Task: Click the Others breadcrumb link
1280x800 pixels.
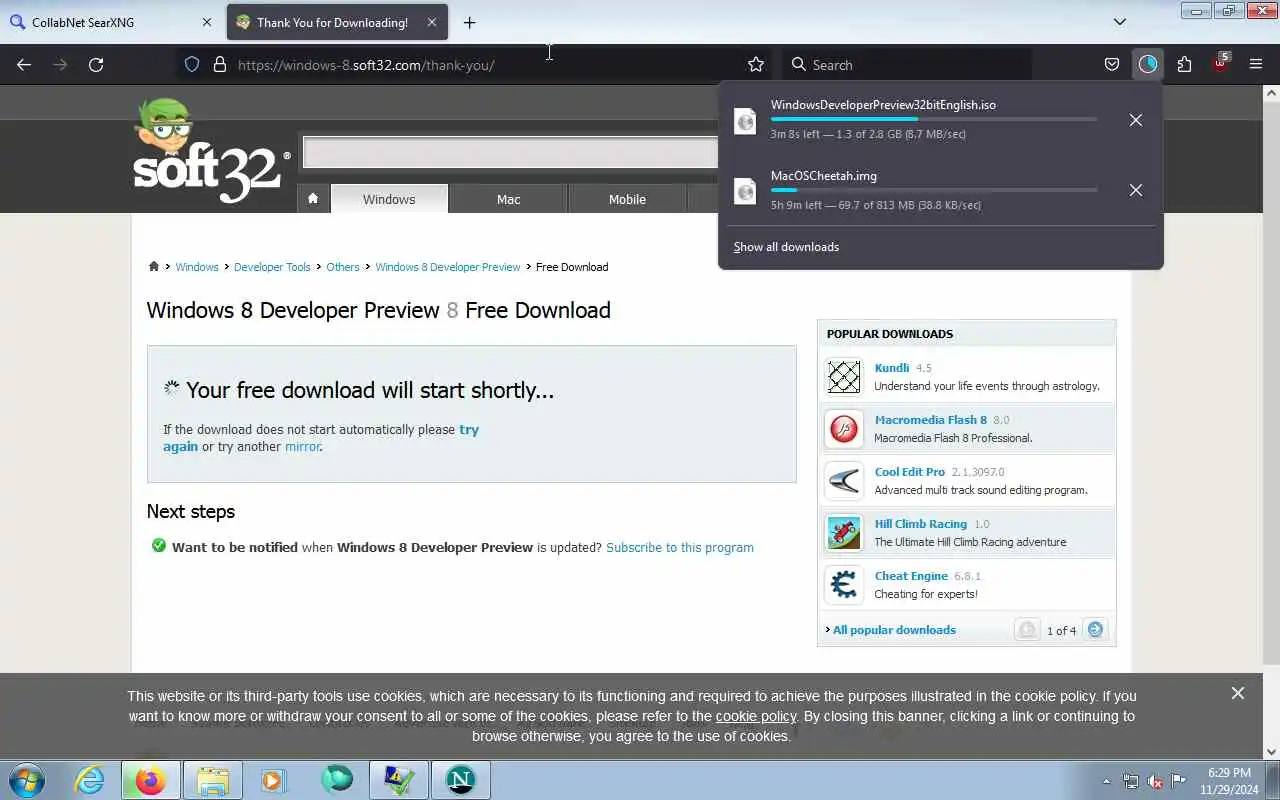Action: (x=343, y=267)
